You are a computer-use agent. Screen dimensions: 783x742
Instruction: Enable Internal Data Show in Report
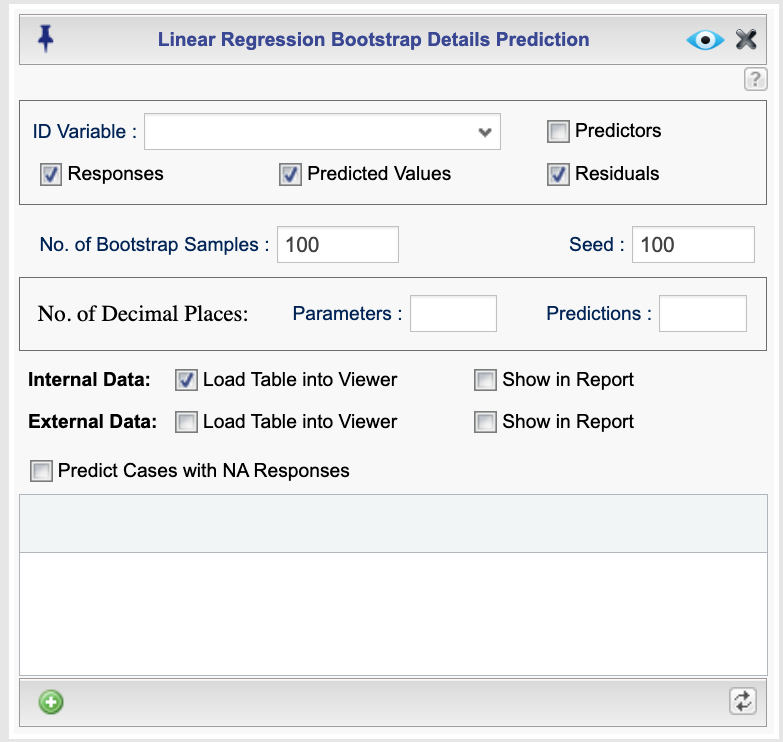(x=485, y=380)
